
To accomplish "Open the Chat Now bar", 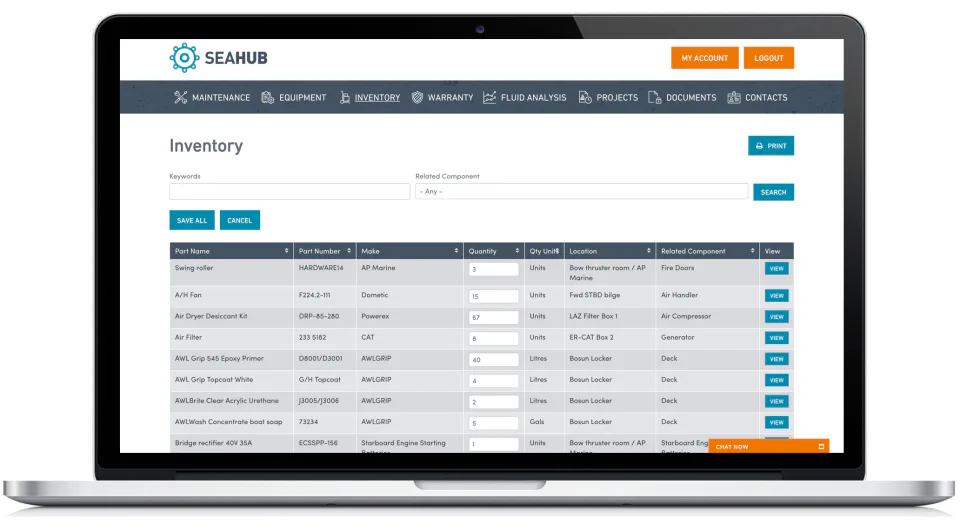I will click(768, 446).
